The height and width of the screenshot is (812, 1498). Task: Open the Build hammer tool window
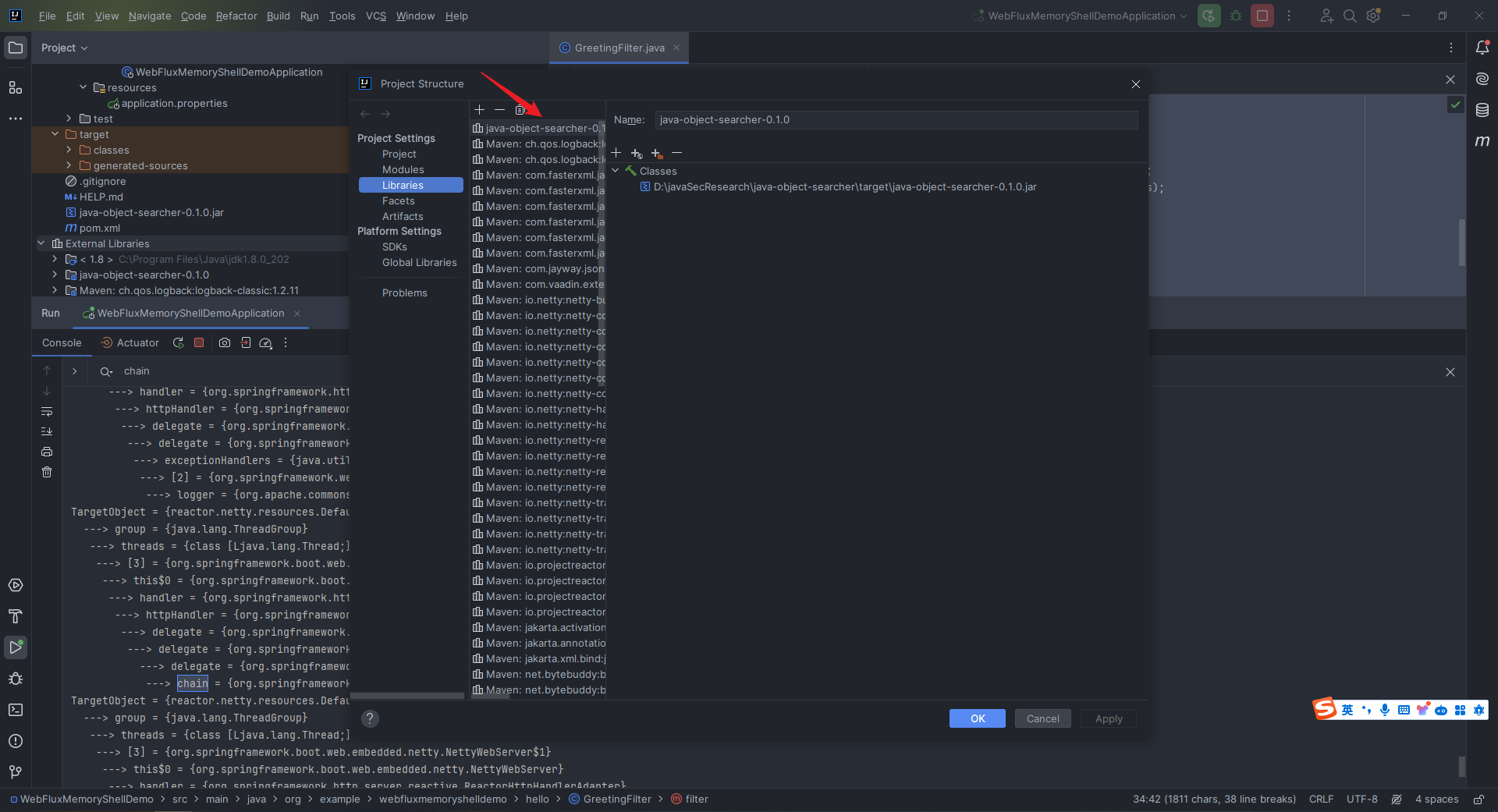click(16, 616)
